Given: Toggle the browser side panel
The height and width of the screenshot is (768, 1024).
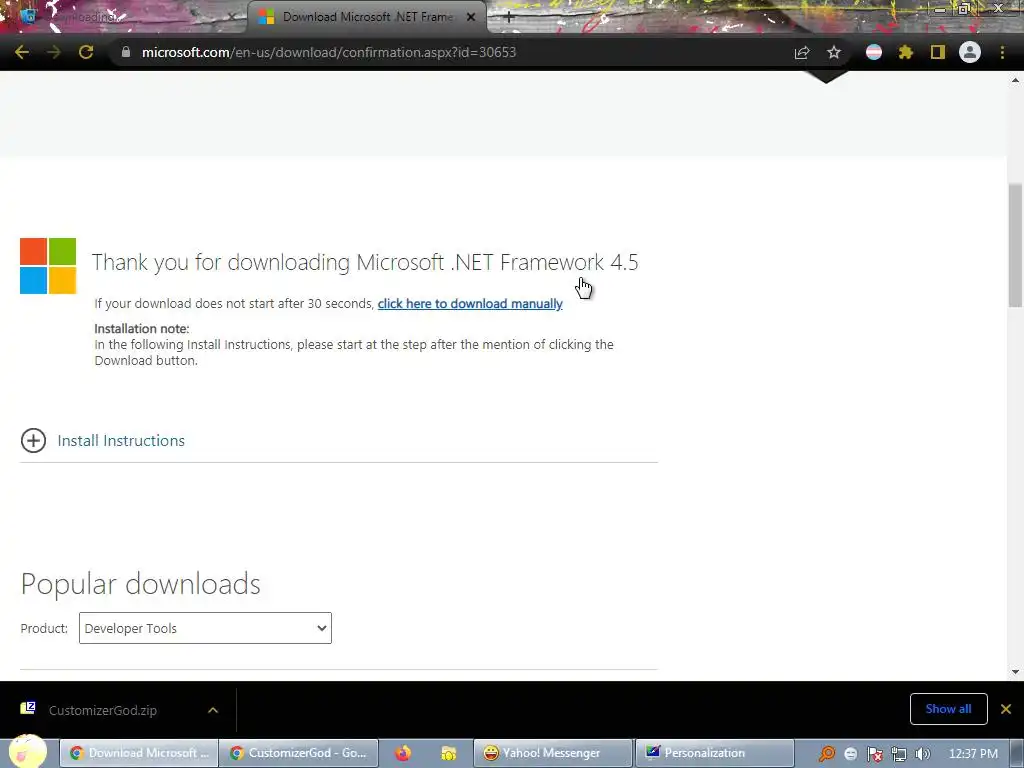Looking at the screenshot, I should (x=938, y=52).
